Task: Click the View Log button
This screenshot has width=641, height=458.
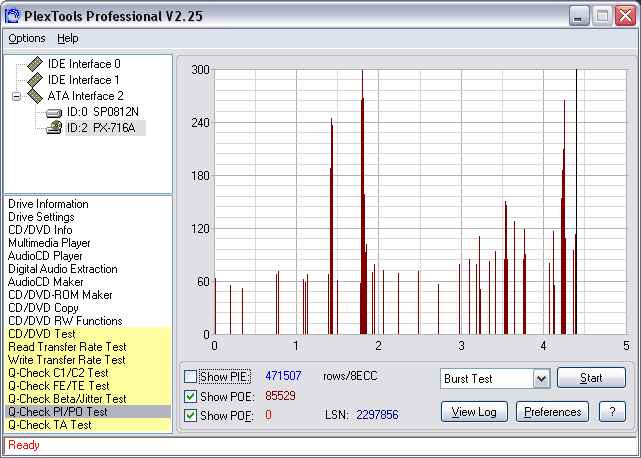Action: coord(474,412)
